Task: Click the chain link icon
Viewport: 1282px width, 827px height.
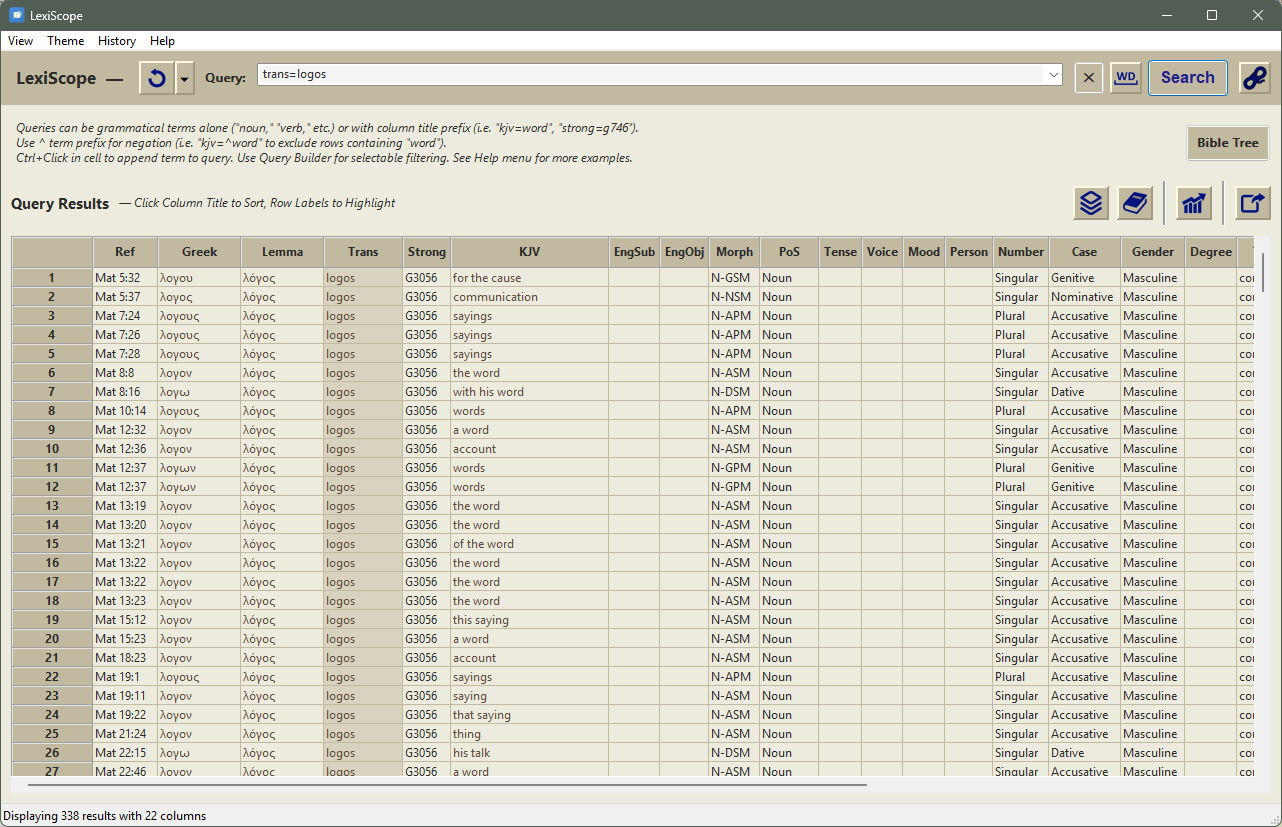Action: 1254,78
